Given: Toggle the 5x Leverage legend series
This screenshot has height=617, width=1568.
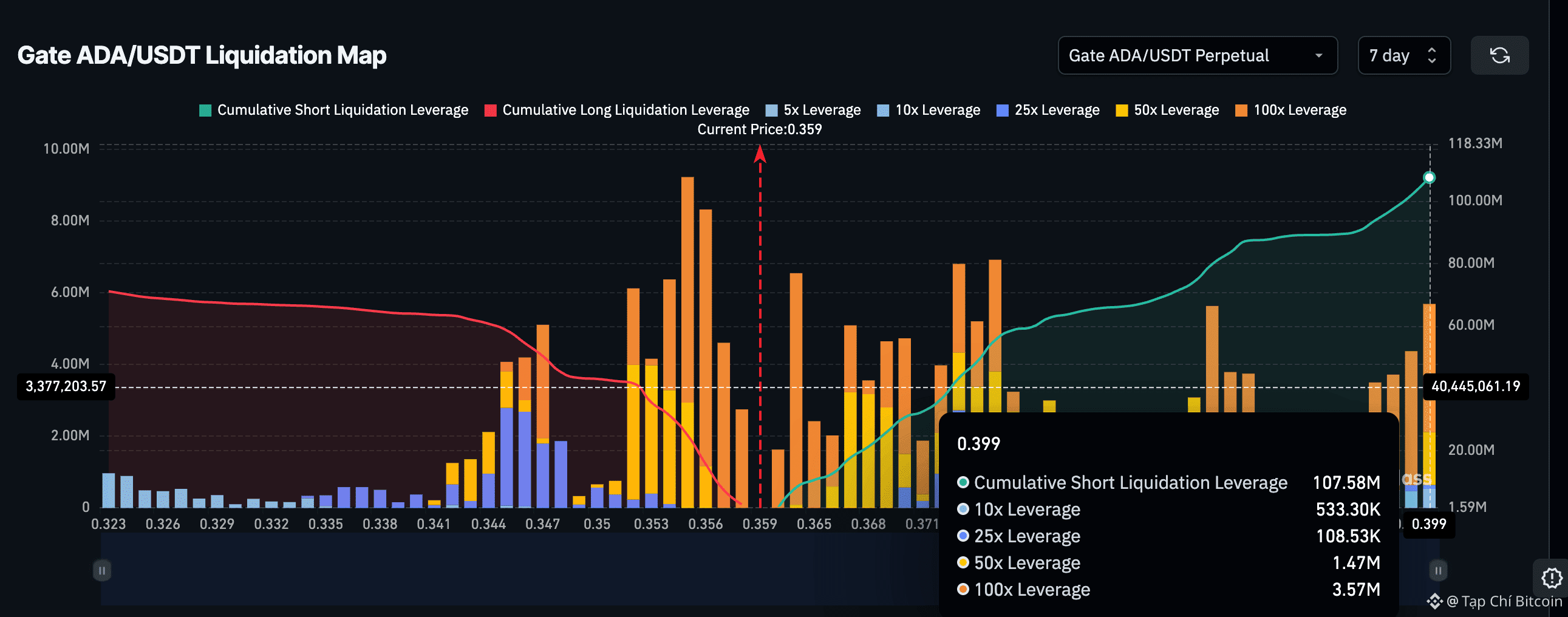Looking at the screenshot, I should [x=813, y=110].
